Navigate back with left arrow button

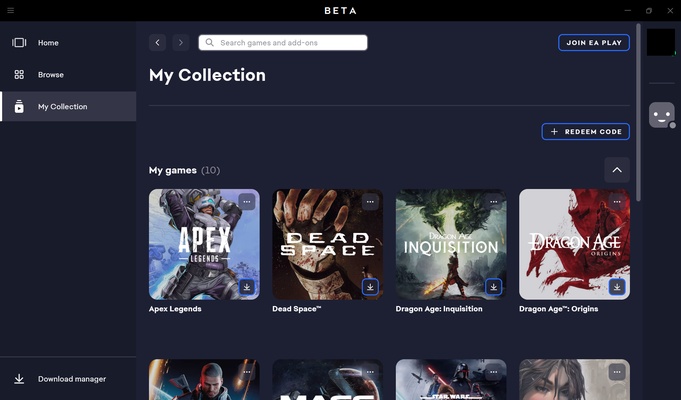157,43
